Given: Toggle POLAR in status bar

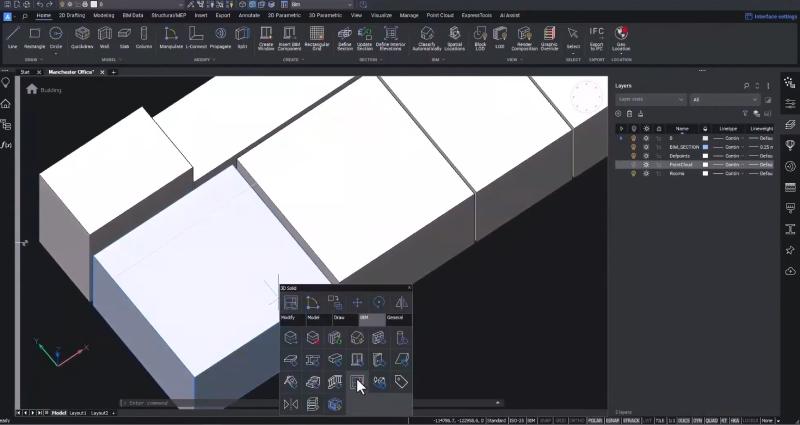Looking at the screenshot, I should click(595, 421).
